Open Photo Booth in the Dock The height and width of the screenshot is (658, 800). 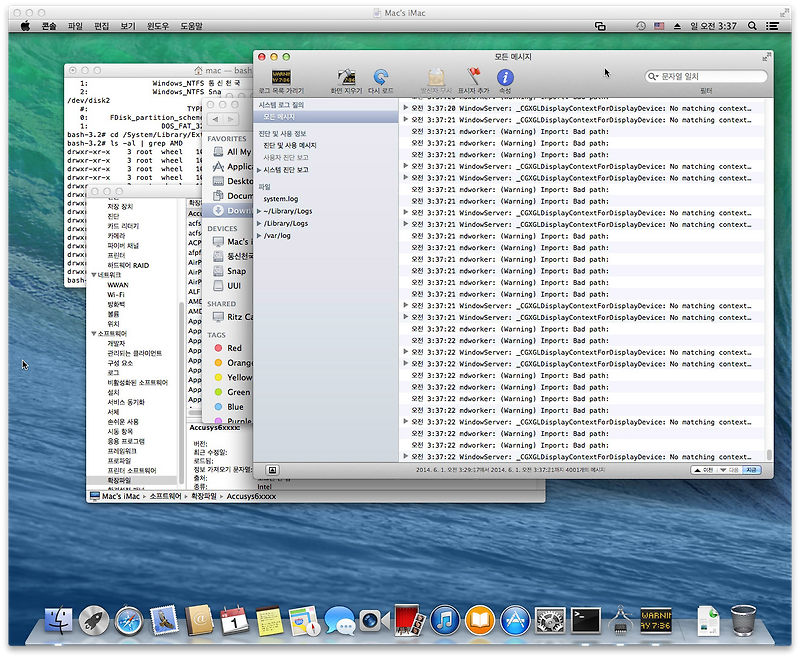coord(410,620)
